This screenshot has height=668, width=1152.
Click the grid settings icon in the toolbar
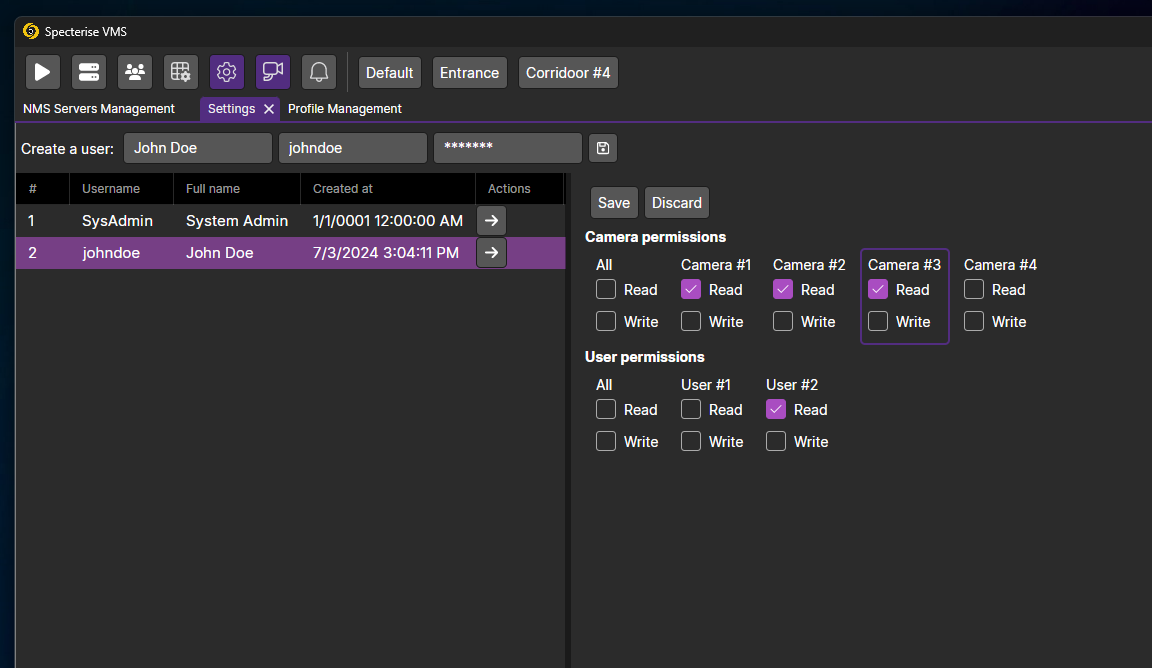181,72
